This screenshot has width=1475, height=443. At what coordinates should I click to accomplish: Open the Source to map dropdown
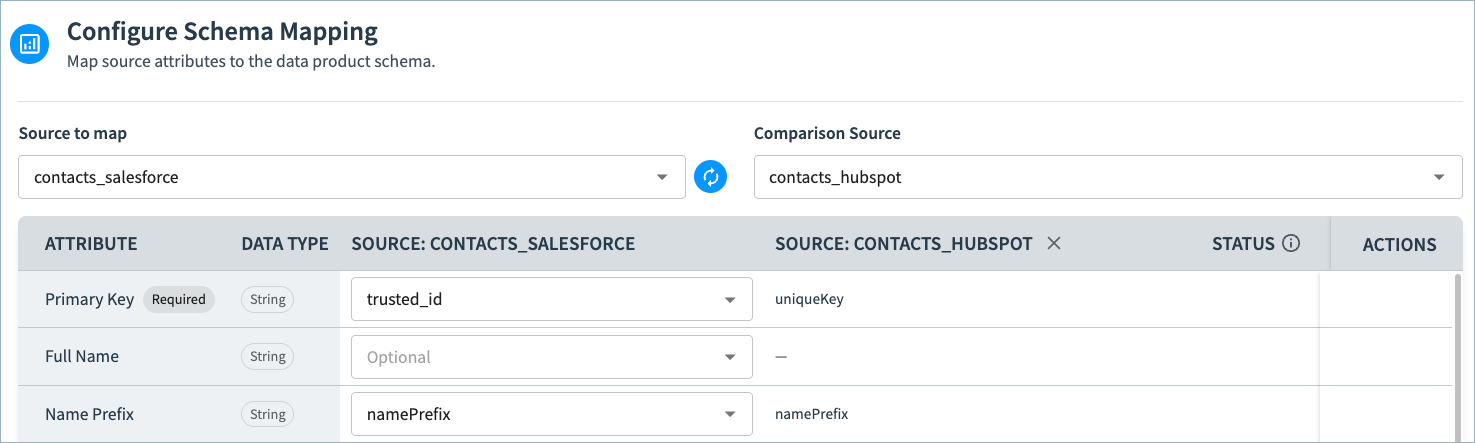tap(352, 177)
